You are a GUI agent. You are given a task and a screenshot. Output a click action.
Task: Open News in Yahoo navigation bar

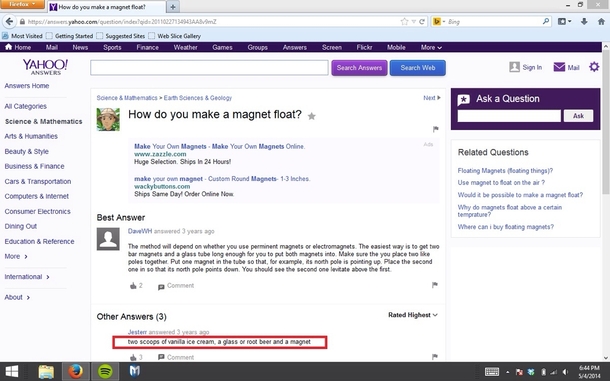click(80, 47)
